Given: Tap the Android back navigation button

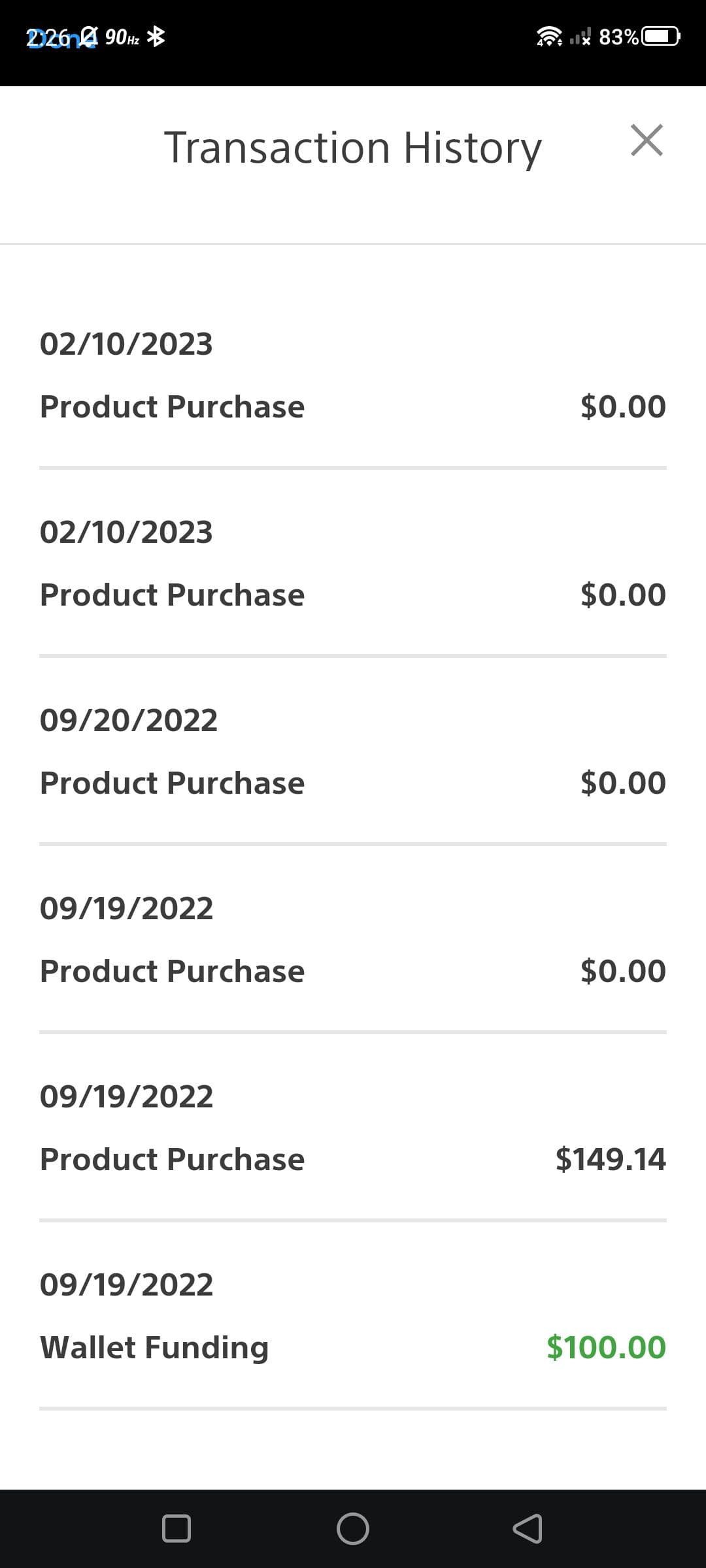Looking at the screenshot, I should tap(528, 1529).
